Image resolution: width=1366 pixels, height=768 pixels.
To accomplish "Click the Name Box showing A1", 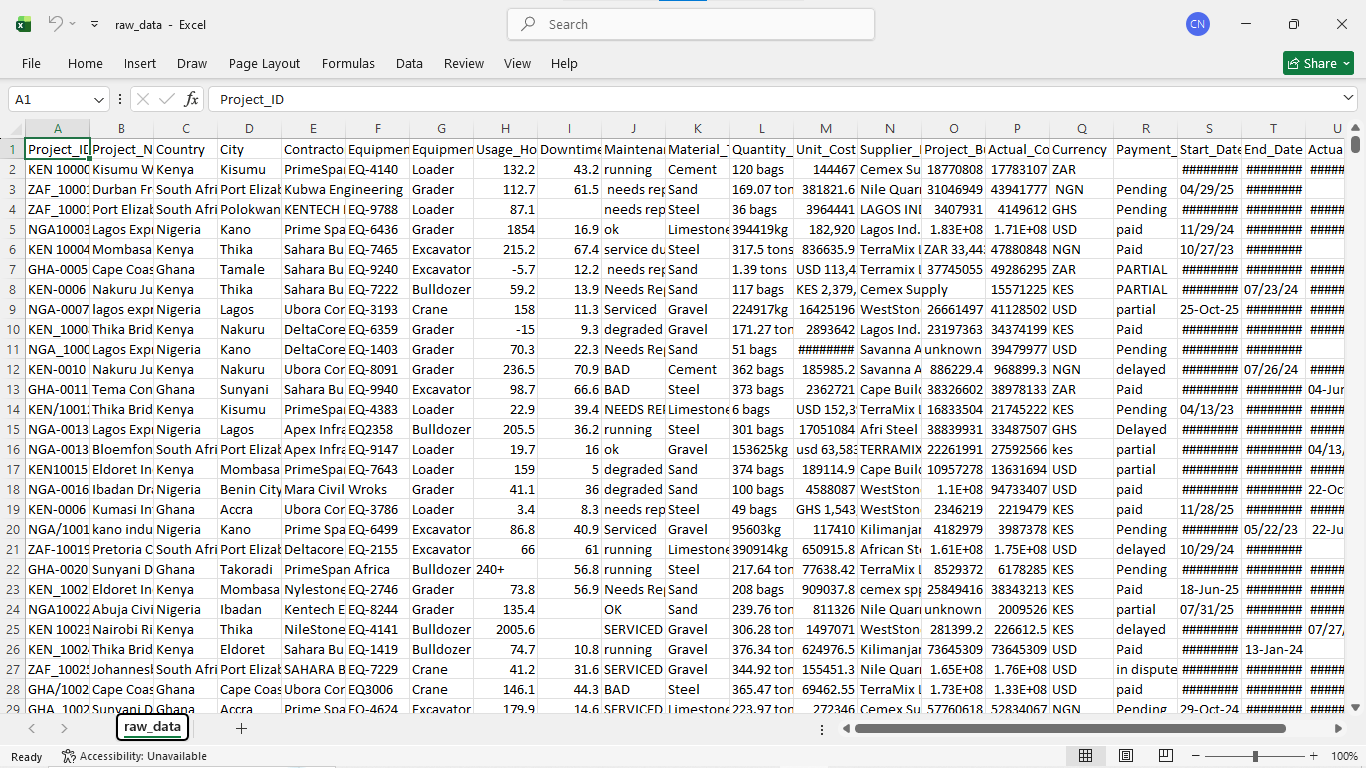I will pyautogui.click(x=50, y=99).
